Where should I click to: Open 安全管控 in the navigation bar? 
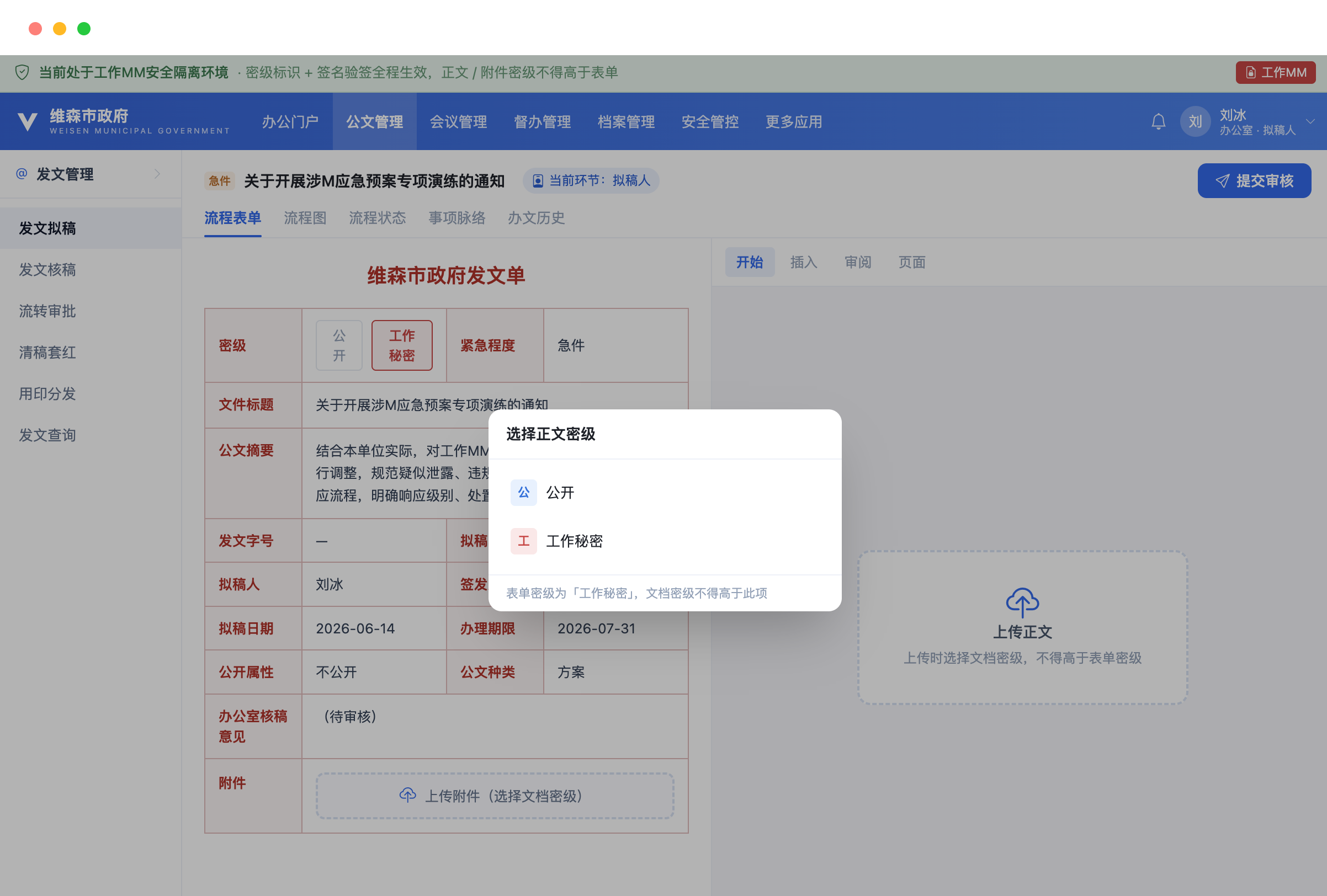pyautogui.click(x=710, y=121)
